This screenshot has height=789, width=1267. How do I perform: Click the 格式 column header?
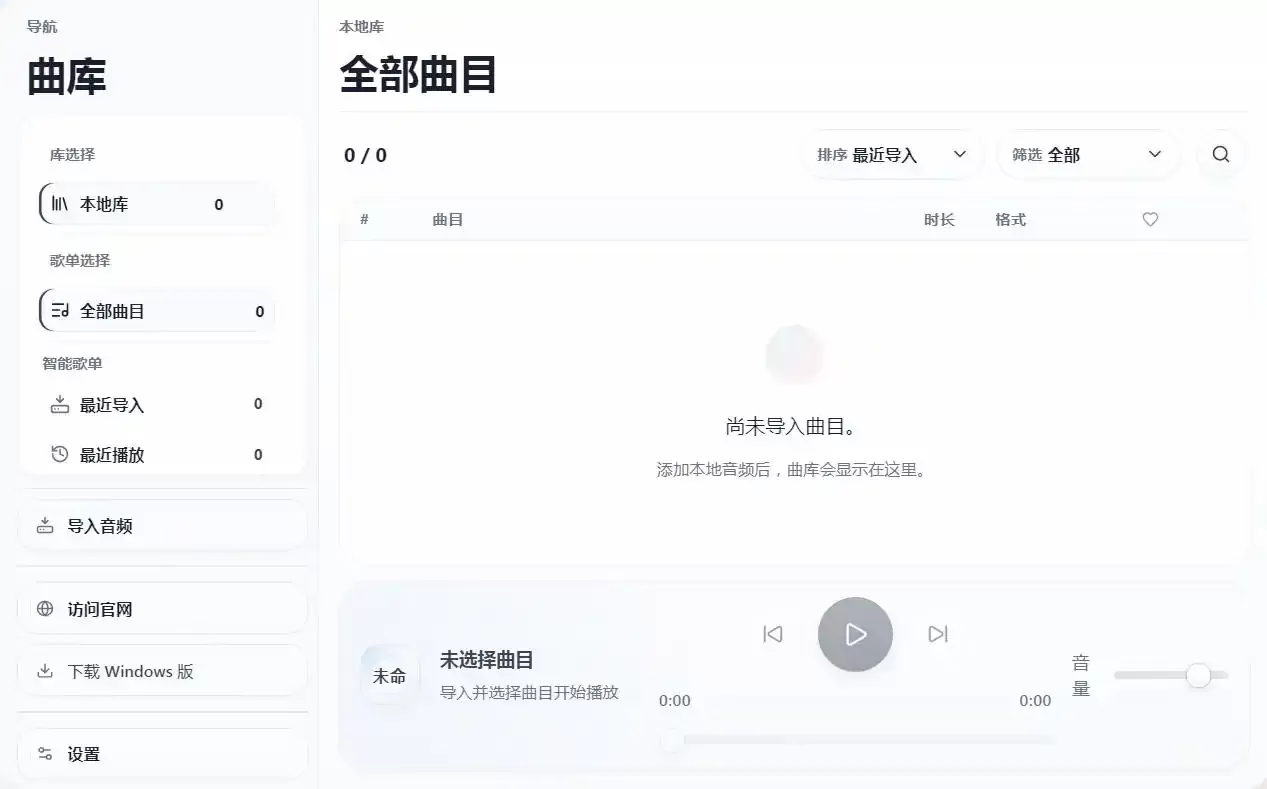pos(1010,220)
